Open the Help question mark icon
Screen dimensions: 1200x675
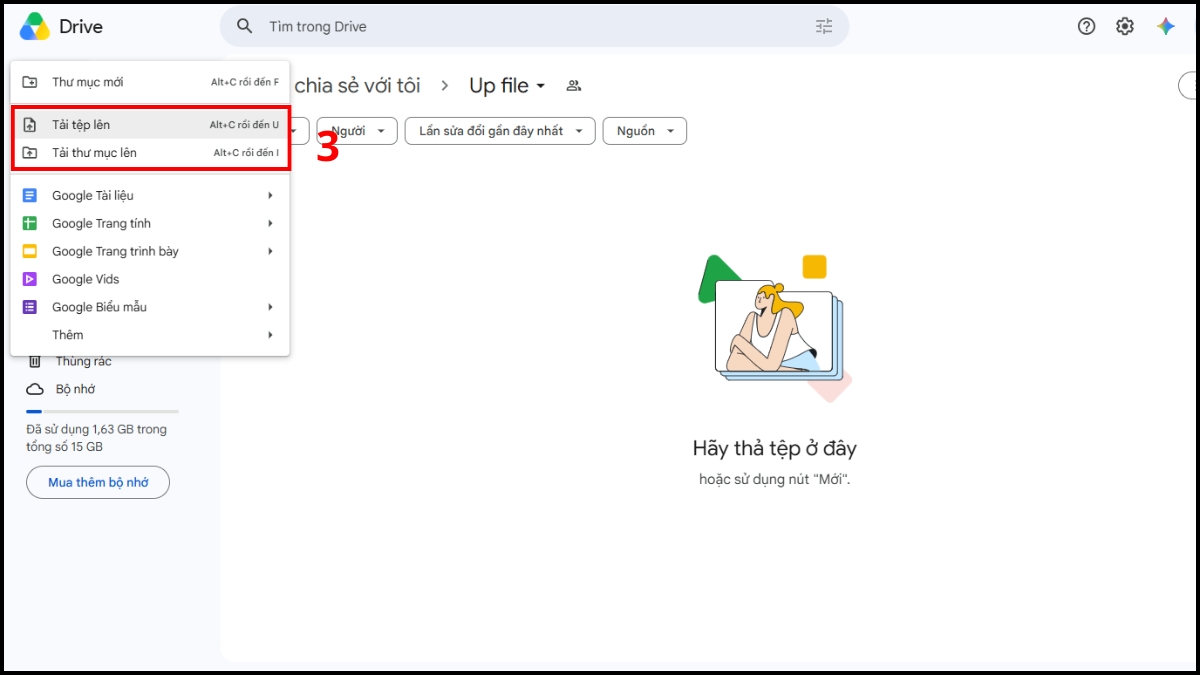click(1087, 27)
